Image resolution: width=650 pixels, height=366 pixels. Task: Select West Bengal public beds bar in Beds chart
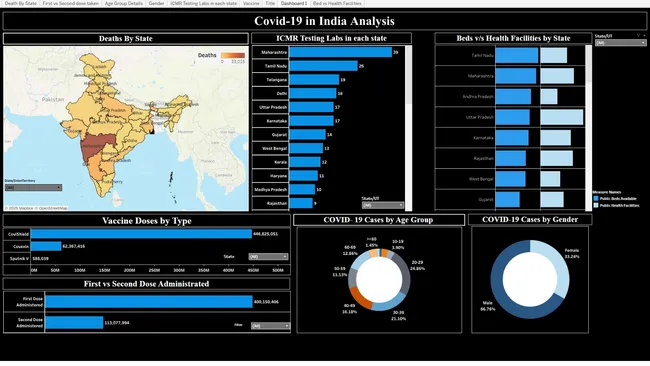click(x=510, y=179)
